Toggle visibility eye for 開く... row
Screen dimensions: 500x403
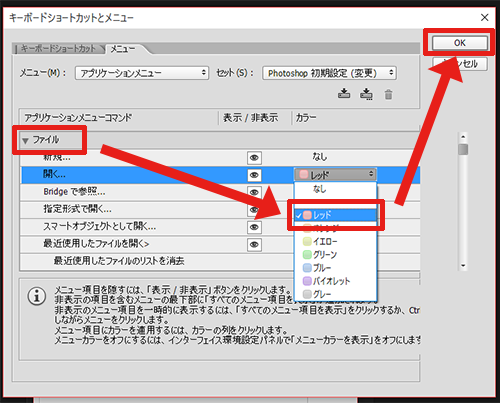point(254,175)
